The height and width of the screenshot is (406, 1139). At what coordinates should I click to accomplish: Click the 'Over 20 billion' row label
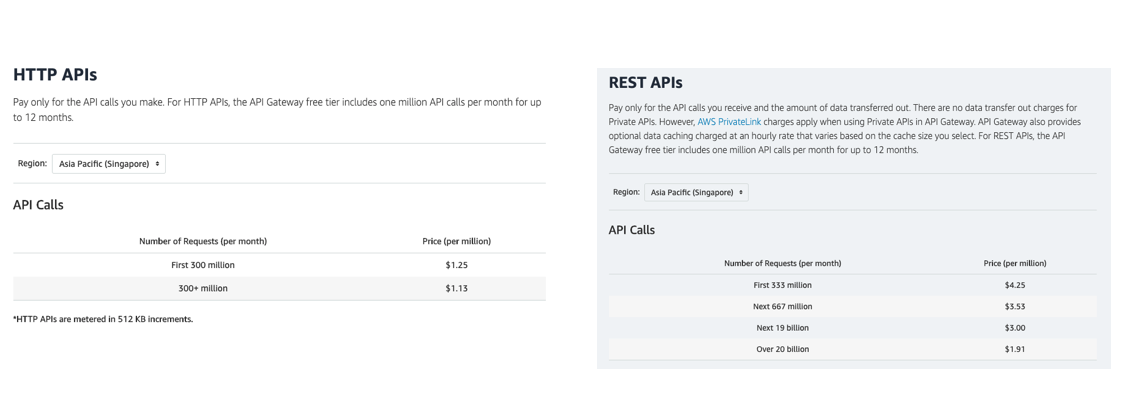click(x=783, y=349)
